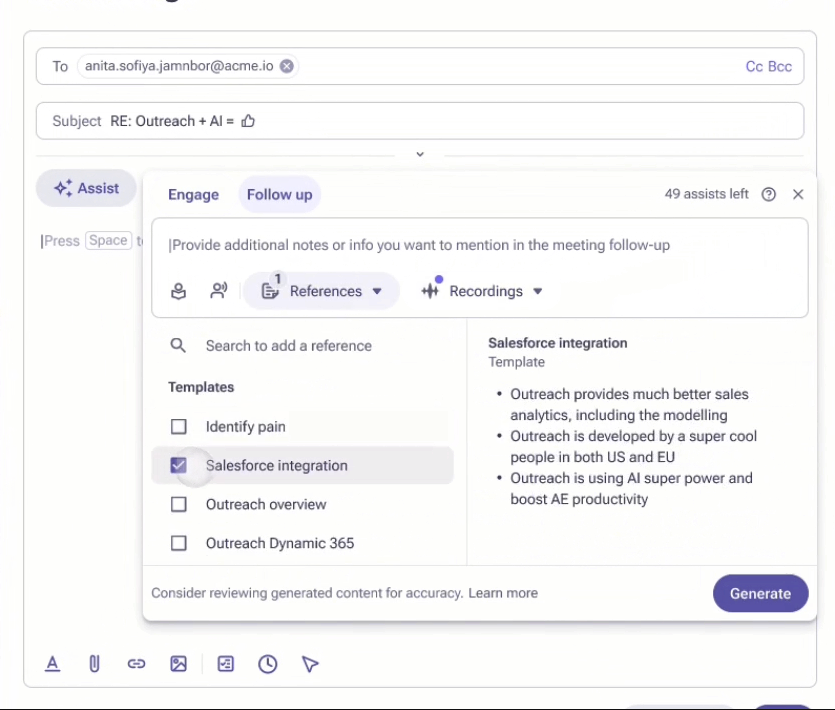Viewport: 835px width, 710px height.
Task: Click the thumbs-up emoji in subject
Action: 248,121
